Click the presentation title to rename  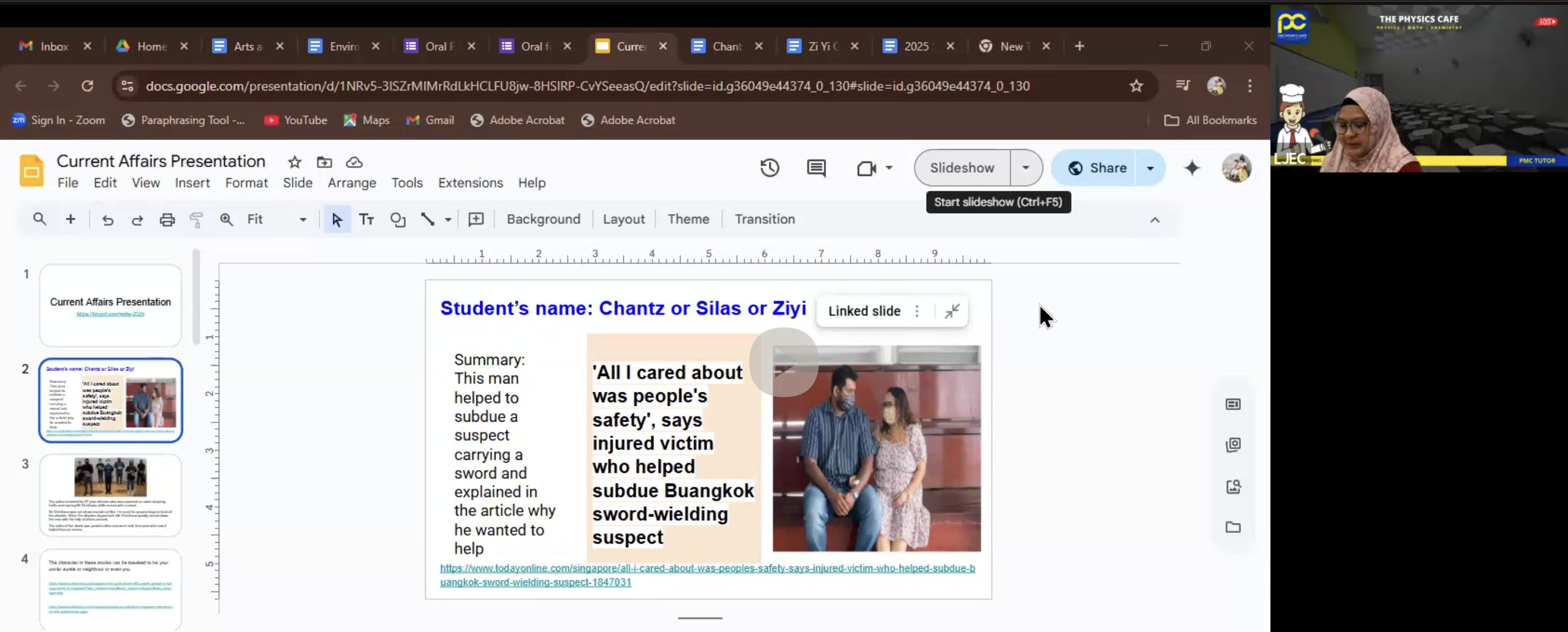pos(161,161)
